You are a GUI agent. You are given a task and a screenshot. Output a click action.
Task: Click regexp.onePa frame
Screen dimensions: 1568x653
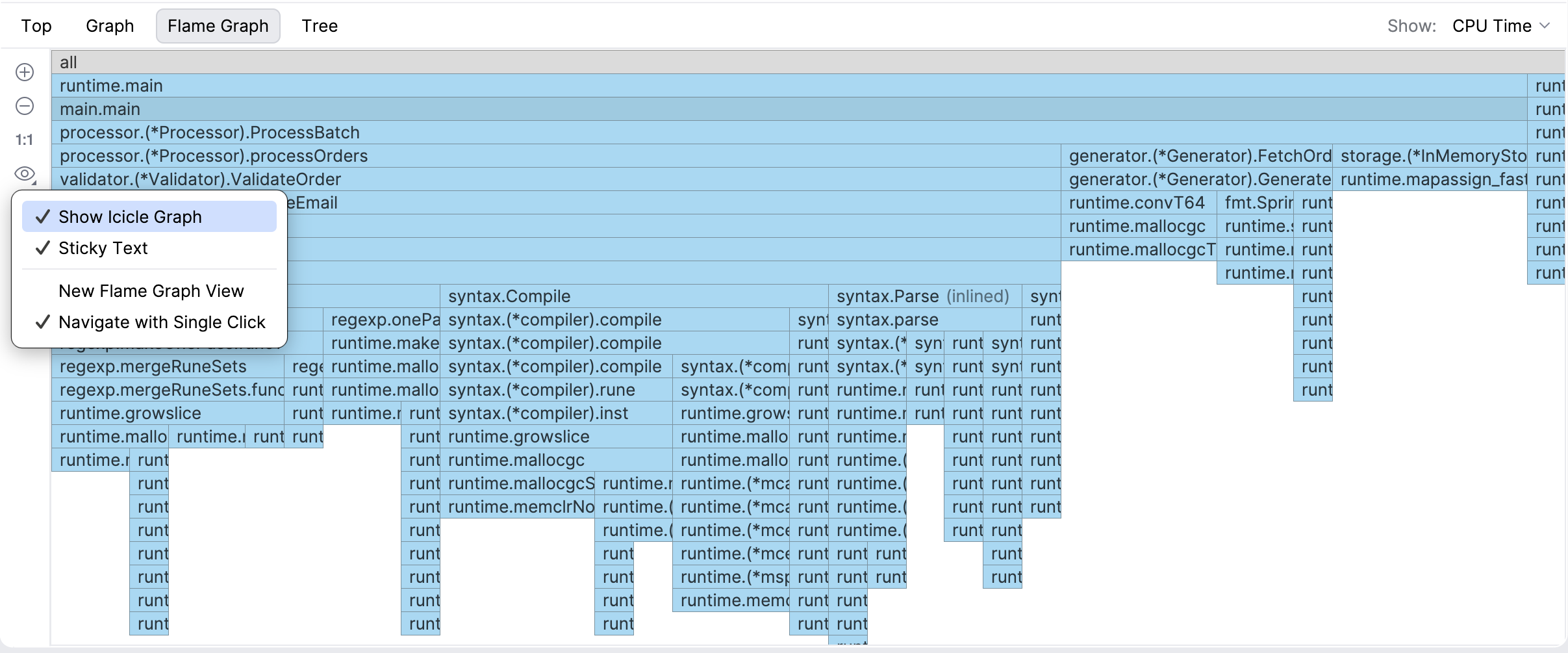click(x=382, y=320)
